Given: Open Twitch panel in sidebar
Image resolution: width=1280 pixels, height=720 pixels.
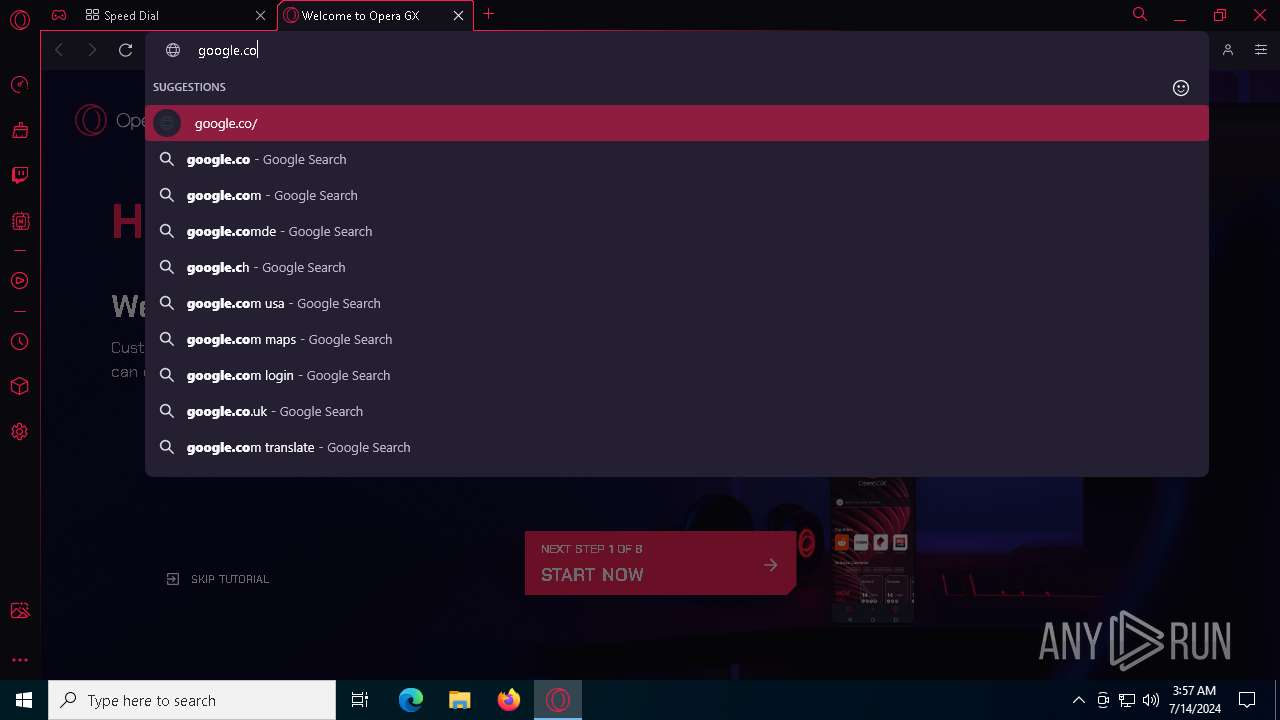Looking at the screenshot, I should (19, 175).
